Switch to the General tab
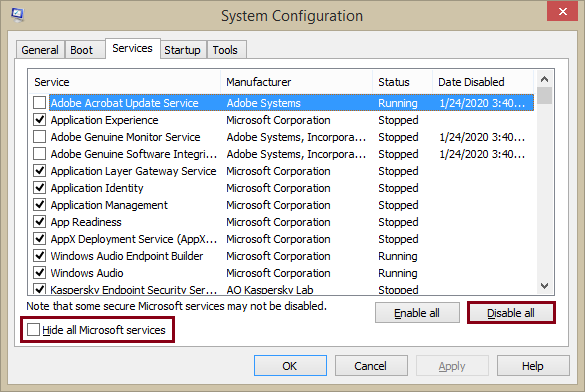This screenshot has height=392, width=585. point(40,50)
